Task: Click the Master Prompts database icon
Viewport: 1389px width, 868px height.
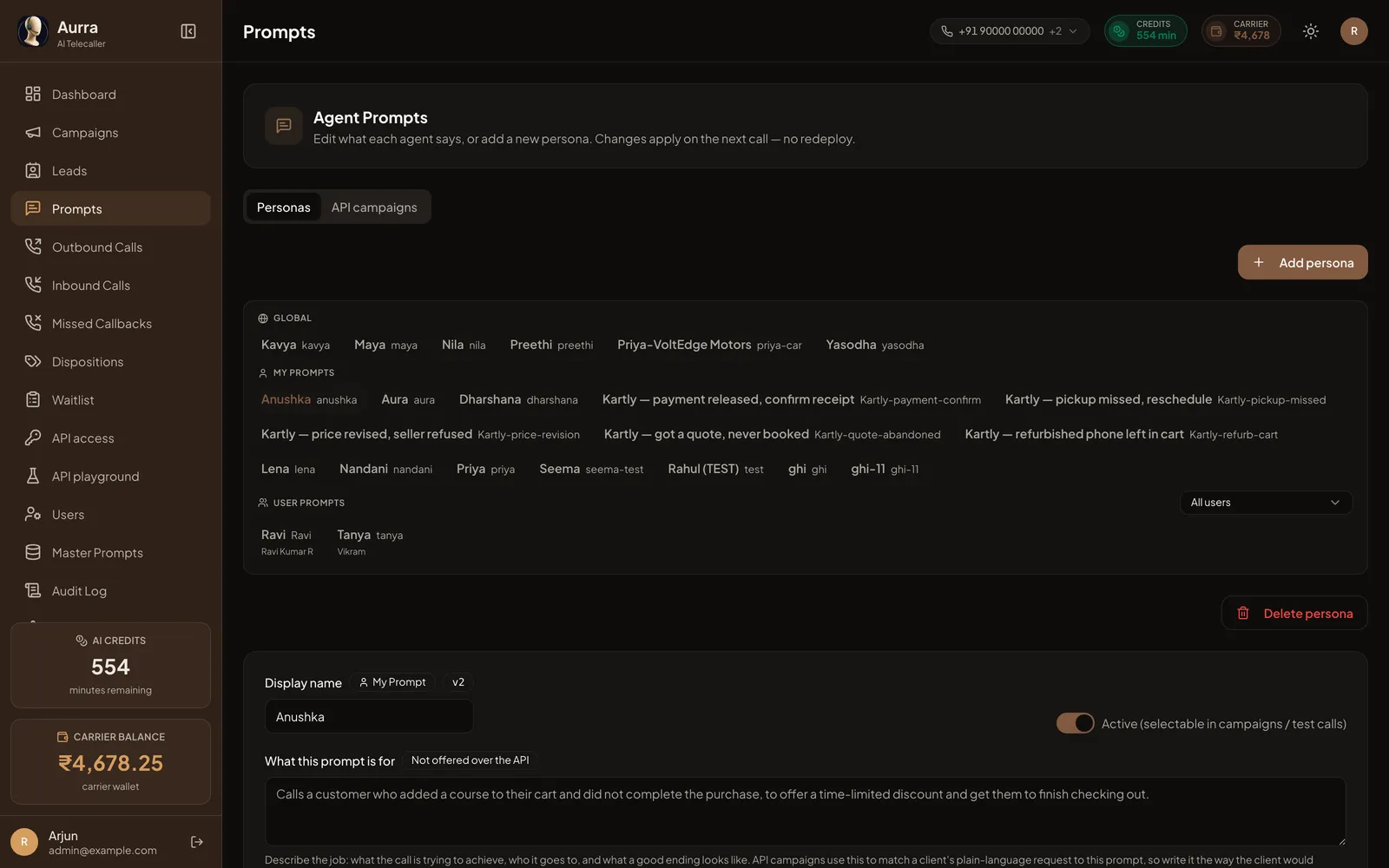Action: click(33, 552)
